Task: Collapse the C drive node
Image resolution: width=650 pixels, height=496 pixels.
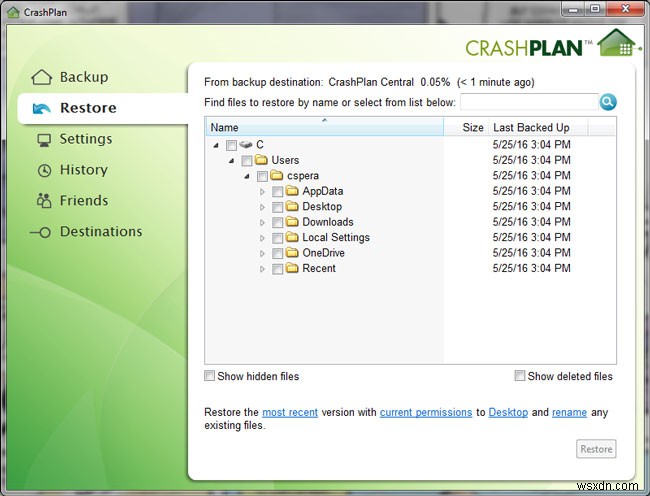Action: coord(216,145)
